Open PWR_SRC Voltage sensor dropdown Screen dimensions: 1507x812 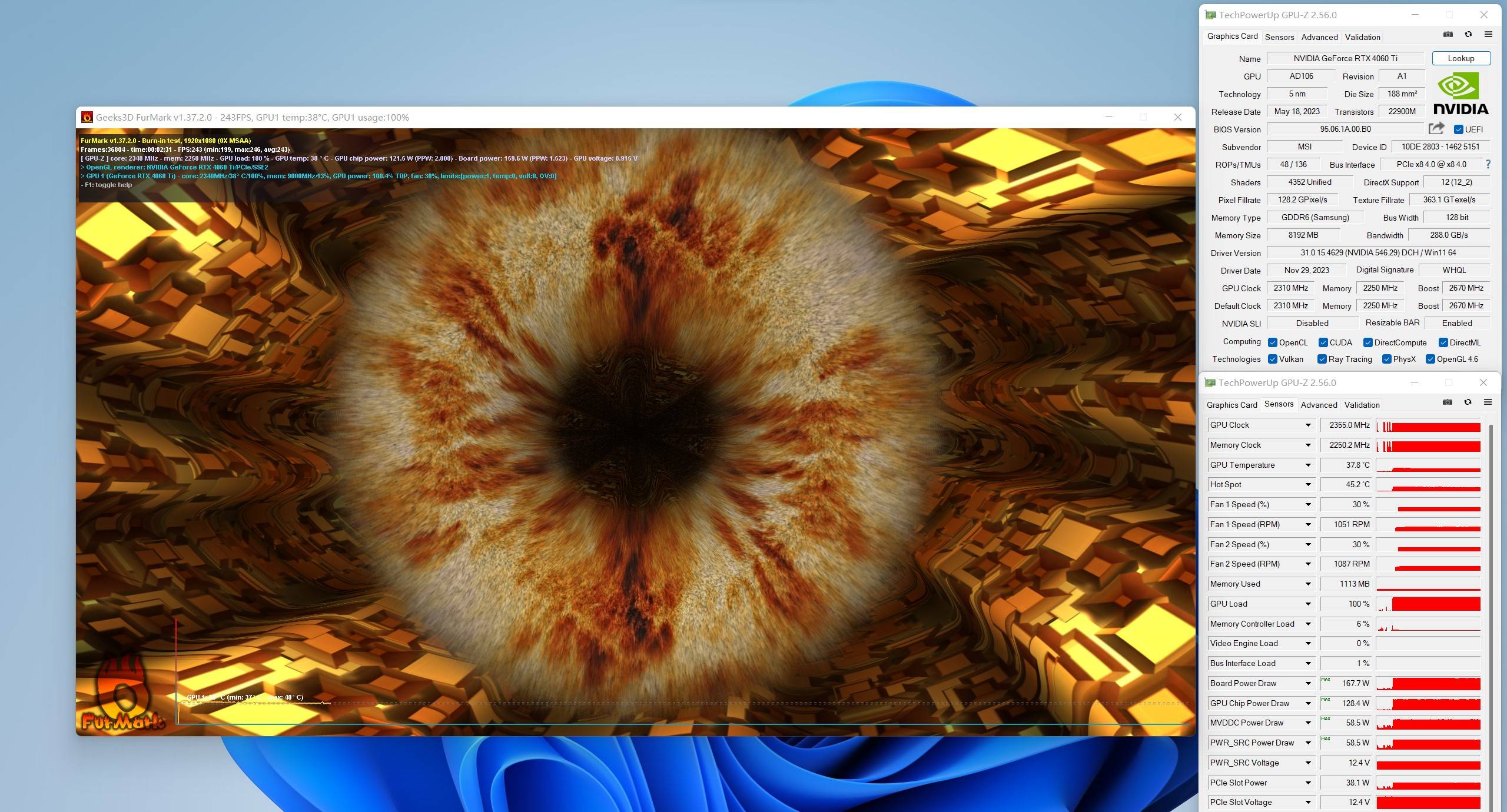click(x=1308, y=763)
